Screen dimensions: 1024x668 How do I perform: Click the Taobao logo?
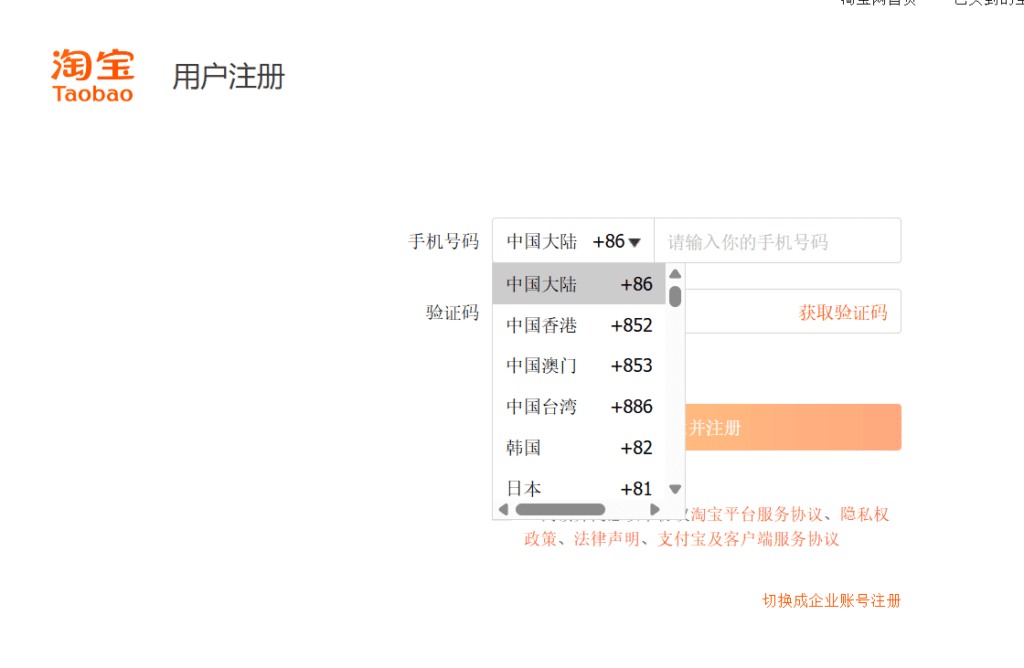tap(93, 76)
